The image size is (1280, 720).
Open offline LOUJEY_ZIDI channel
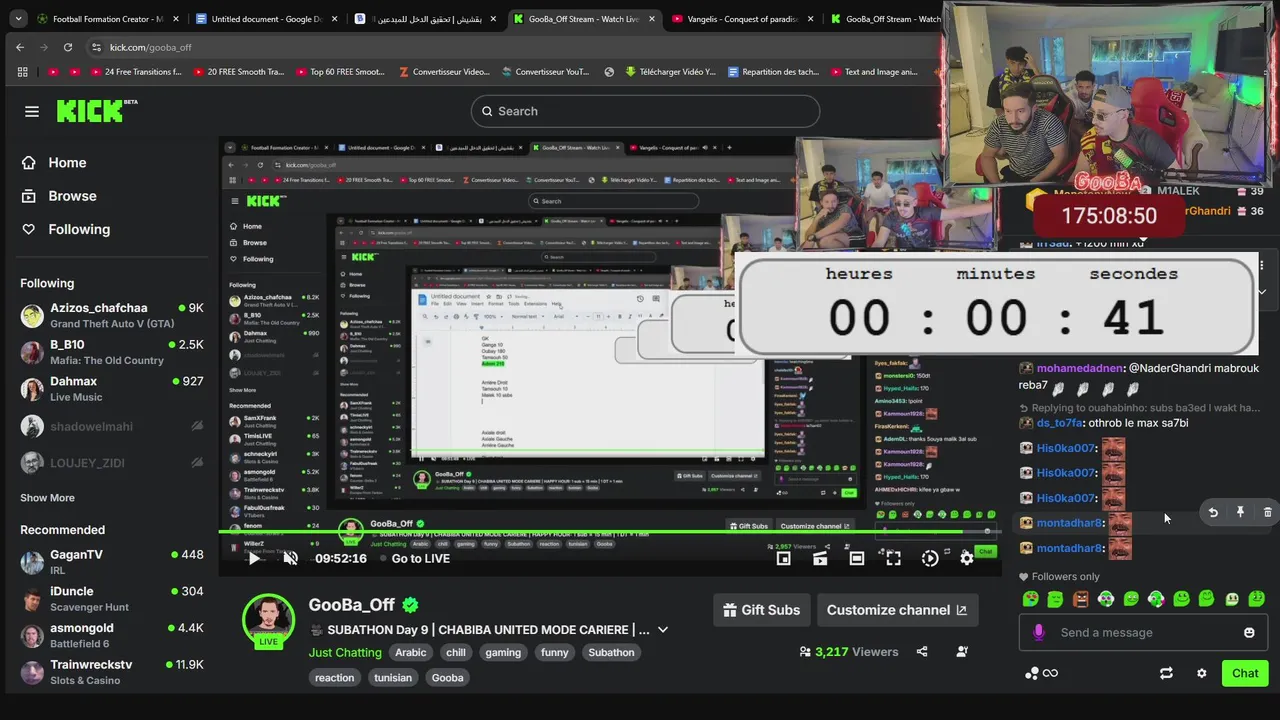pyautogui.click(x=112, y=463)
